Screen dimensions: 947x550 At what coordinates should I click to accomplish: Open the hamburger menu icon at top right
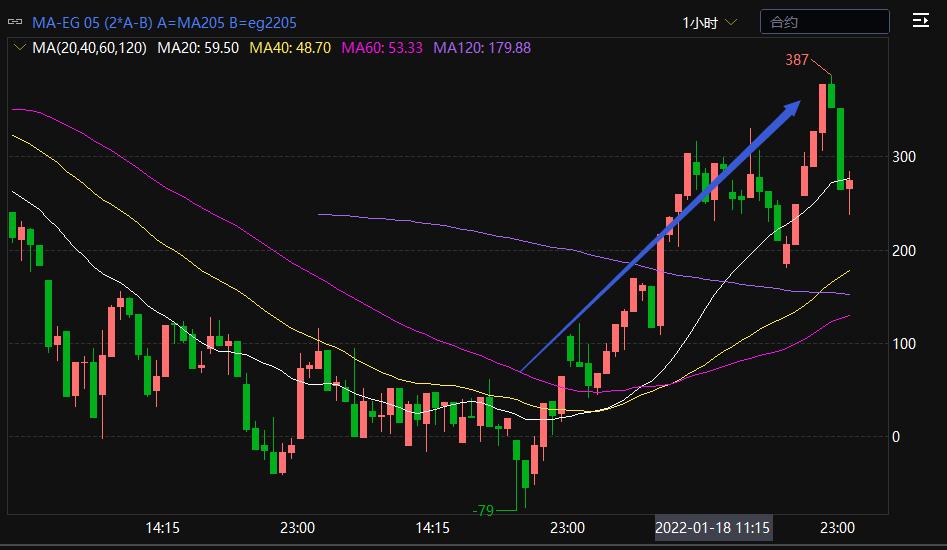point(920,21)
